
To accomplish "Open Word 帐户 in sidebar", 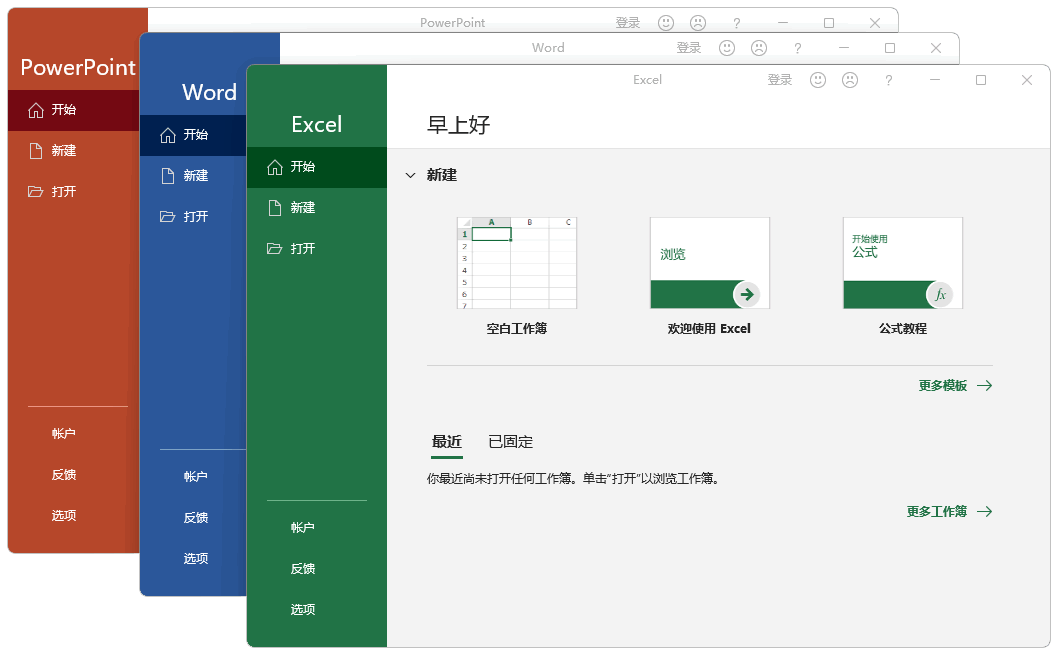I will (x=196, y=477).
